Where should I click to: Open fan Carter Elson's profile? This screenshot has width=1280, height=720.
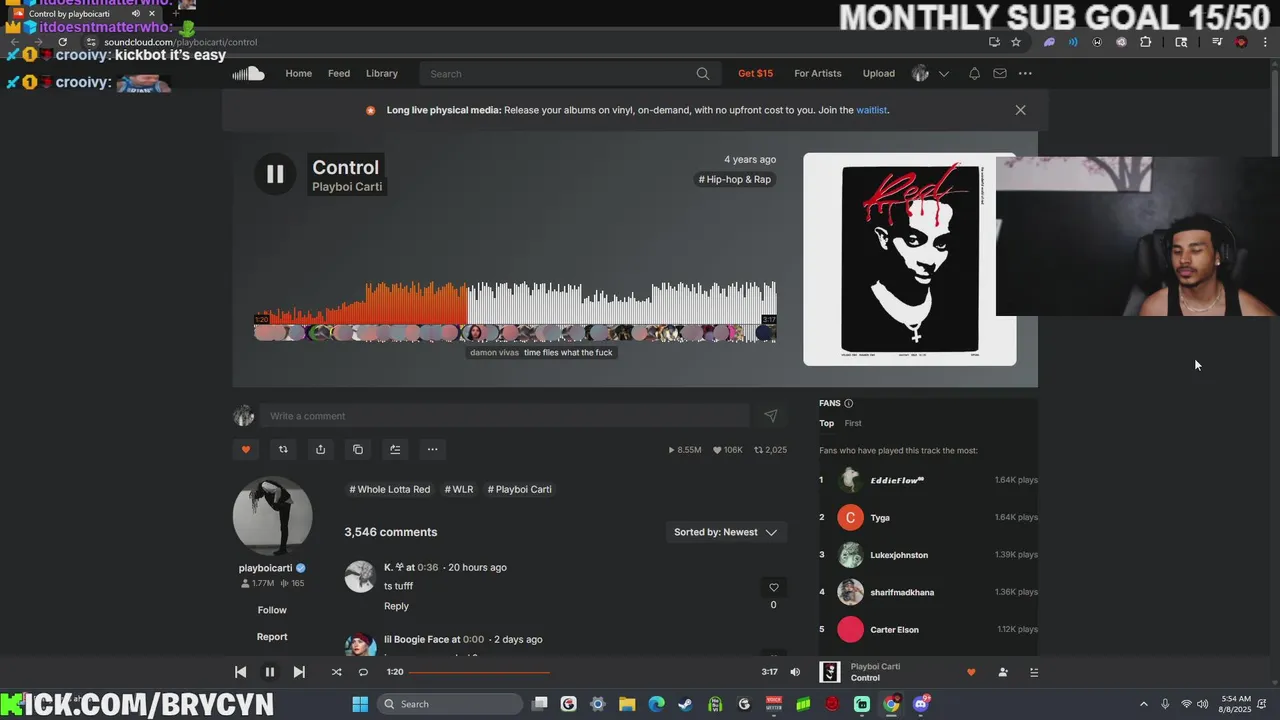[x=894, y=630]
